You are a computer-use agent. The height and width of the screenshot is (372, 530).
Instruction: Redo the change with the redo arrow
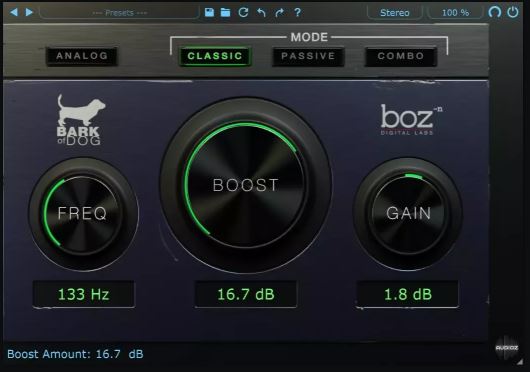[279, 13]
